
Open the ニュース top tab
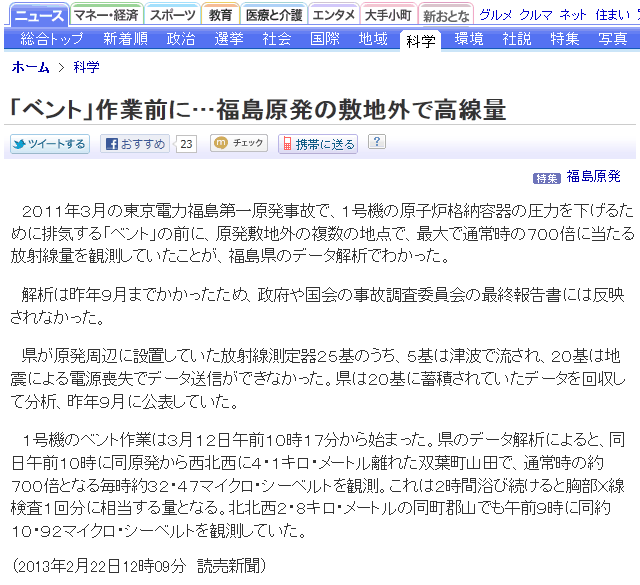click(41, 15)
